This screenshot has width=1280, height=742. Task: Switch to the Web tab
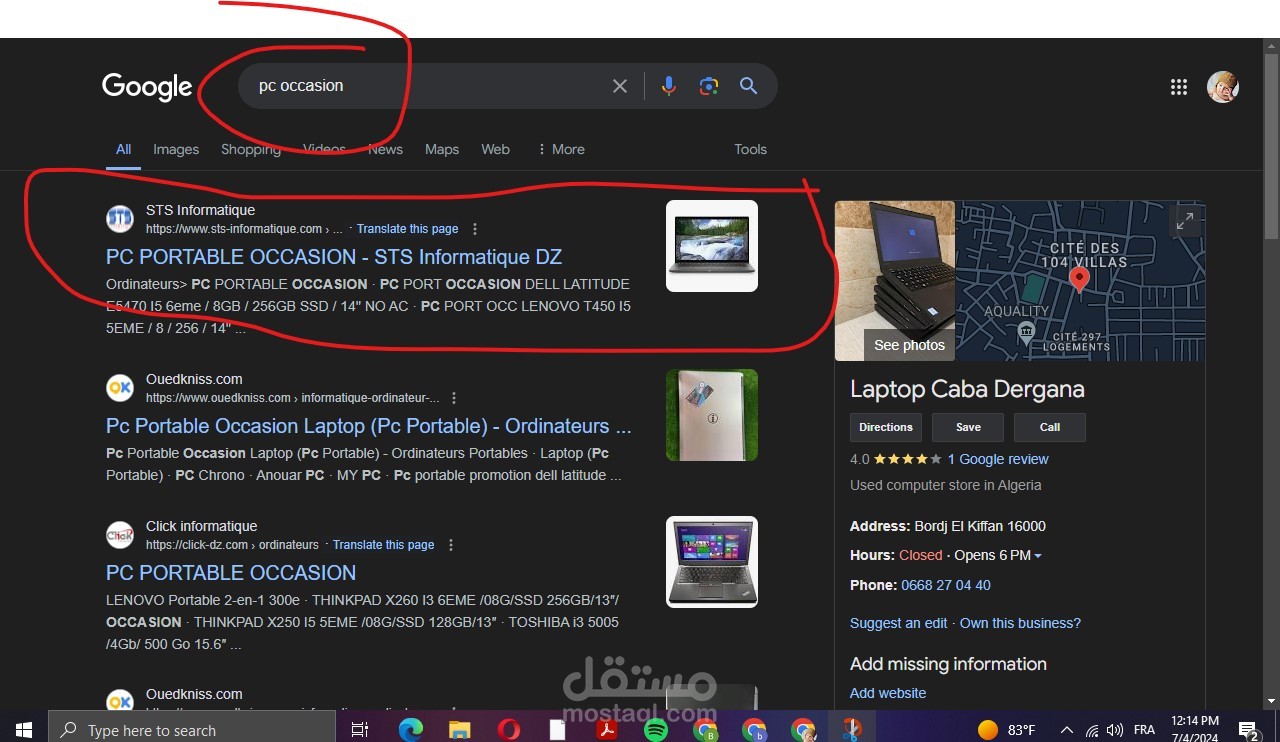click(x=495, y=149)
